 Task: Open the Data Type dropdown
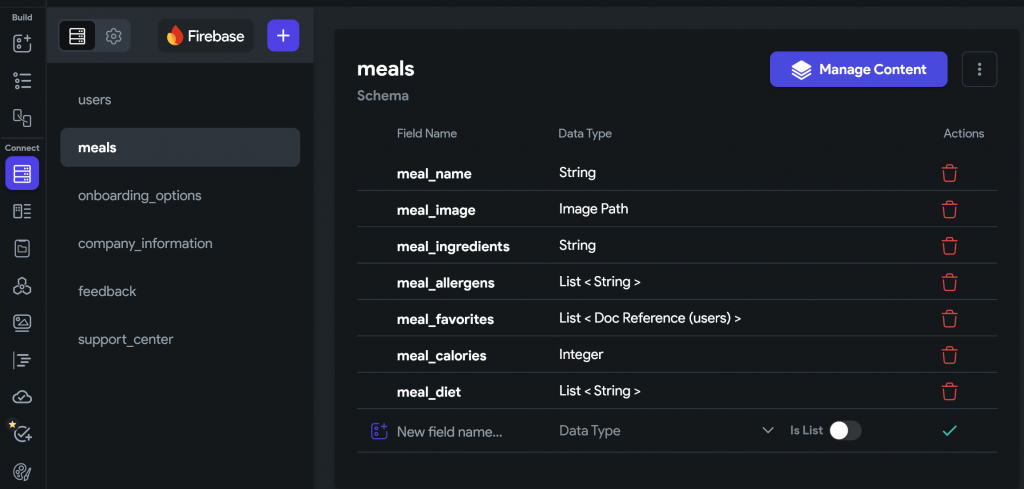coord(666,431)
